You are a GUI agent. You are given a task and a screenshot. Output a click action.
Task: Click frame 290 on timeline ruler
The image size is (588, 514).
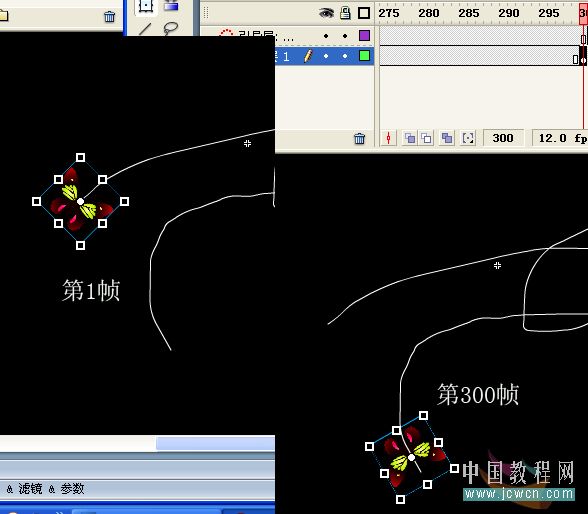click(508, 13)
